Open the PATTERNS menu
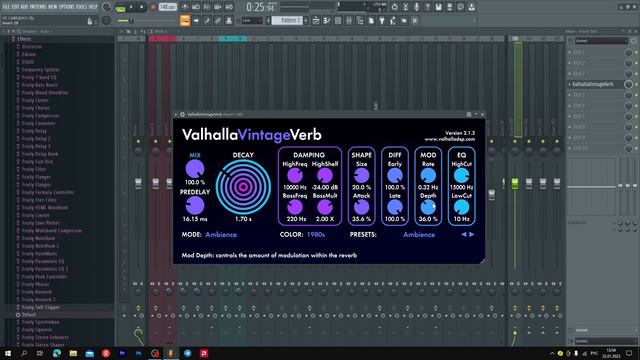640x360 pixels. coord(38,7)
